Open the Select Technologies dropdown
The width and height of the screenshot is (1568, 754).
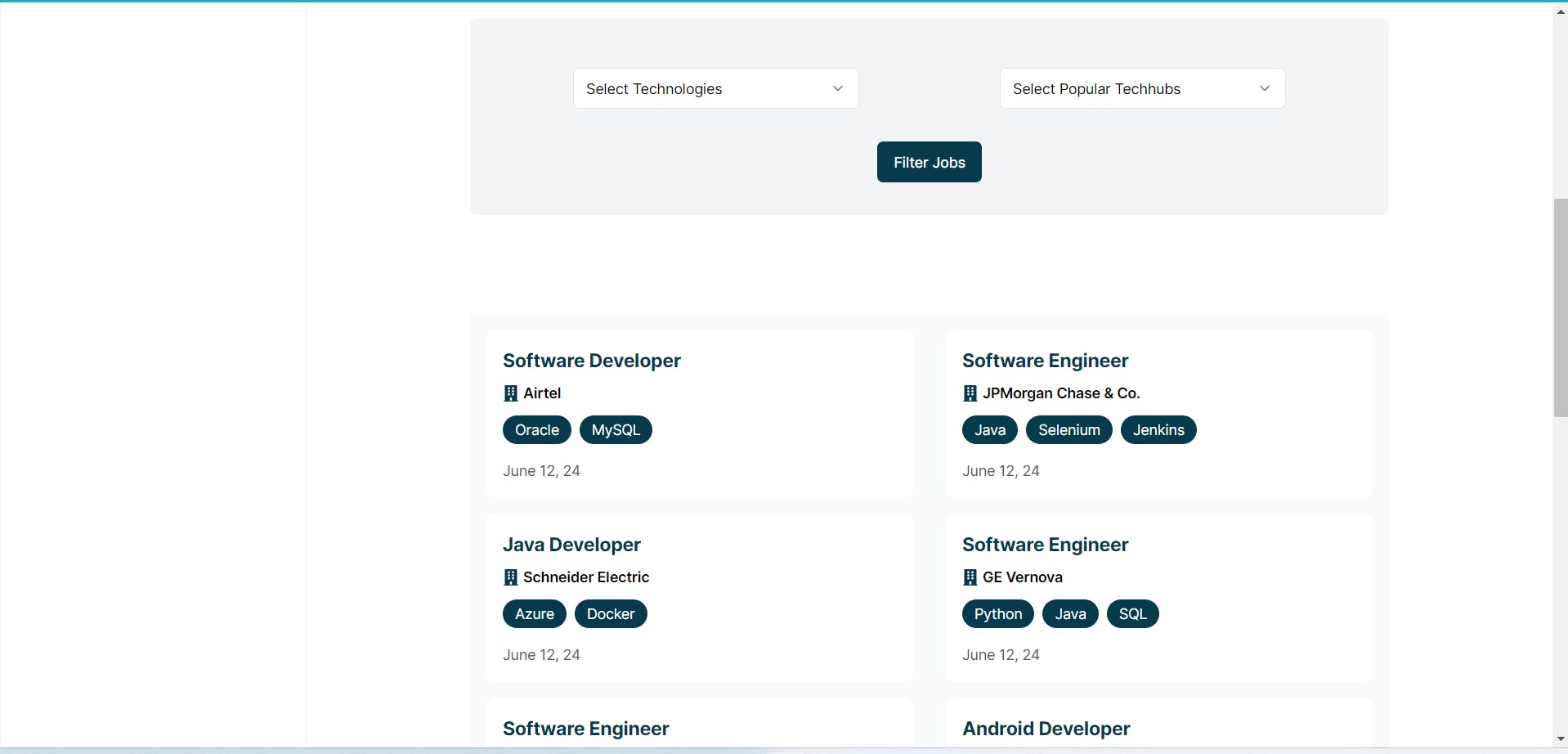(x=715, y=88)
